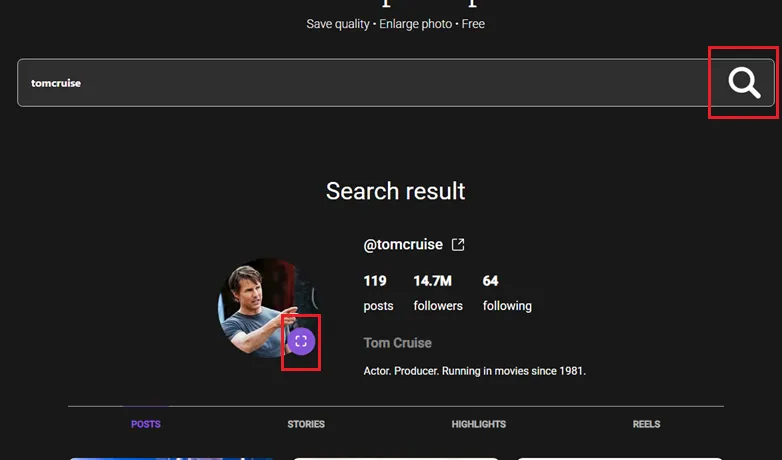The image size is (782, 460).
Task: Switch to the POSTS tab
Action: pyautogui.click(x=146, y=424)
